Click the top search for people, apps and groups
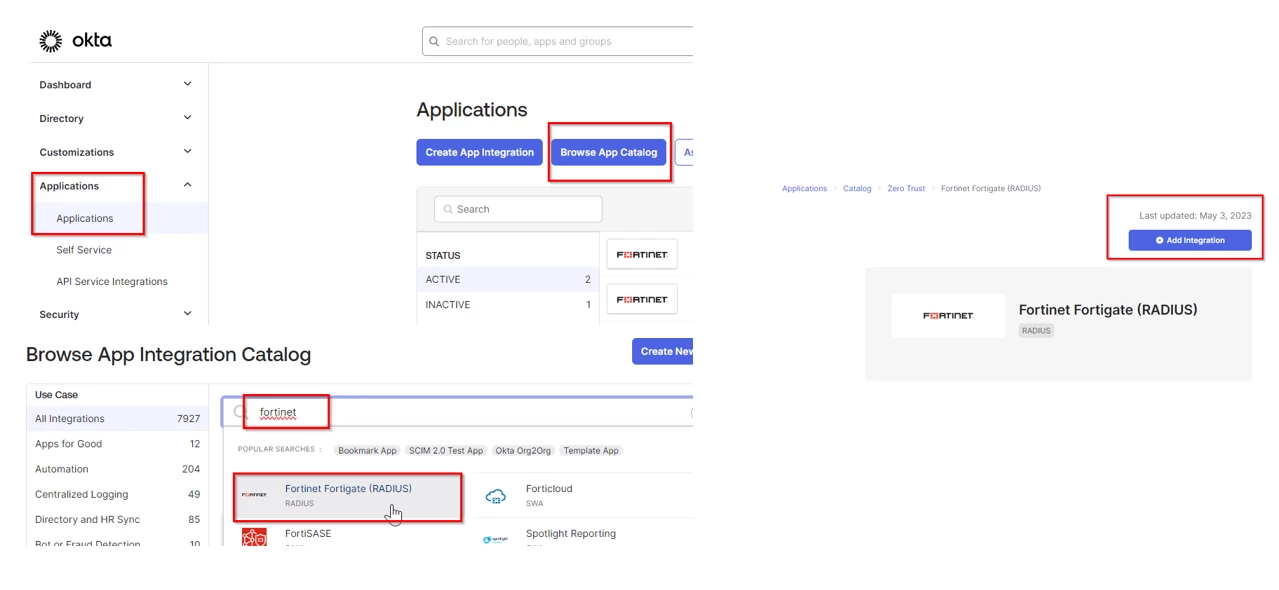 558,41
